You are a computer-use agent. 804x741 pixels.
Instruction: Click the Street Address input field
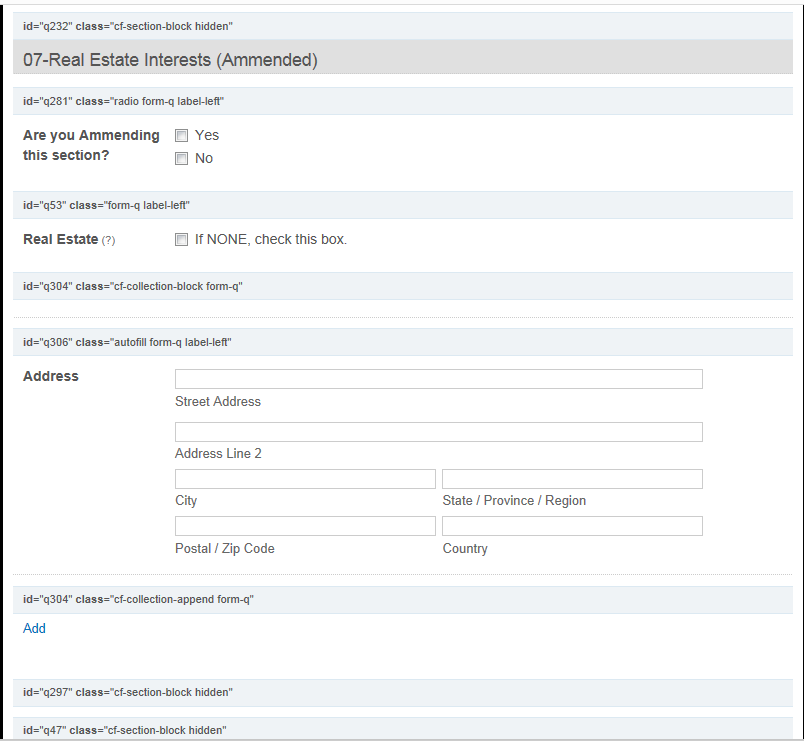click(438, 379)
